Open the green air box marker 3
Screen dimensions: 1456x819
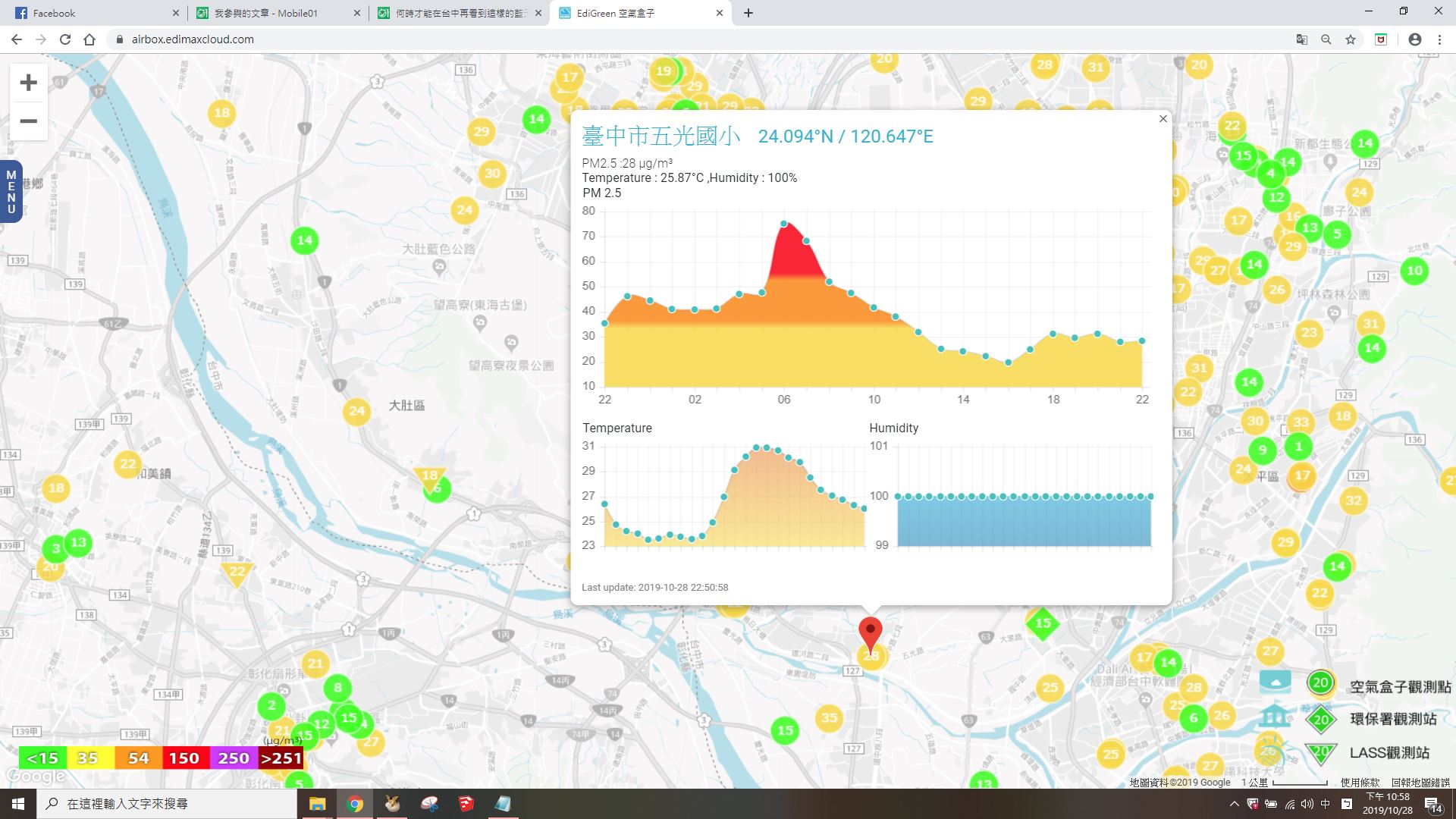(x=55, y=549)
